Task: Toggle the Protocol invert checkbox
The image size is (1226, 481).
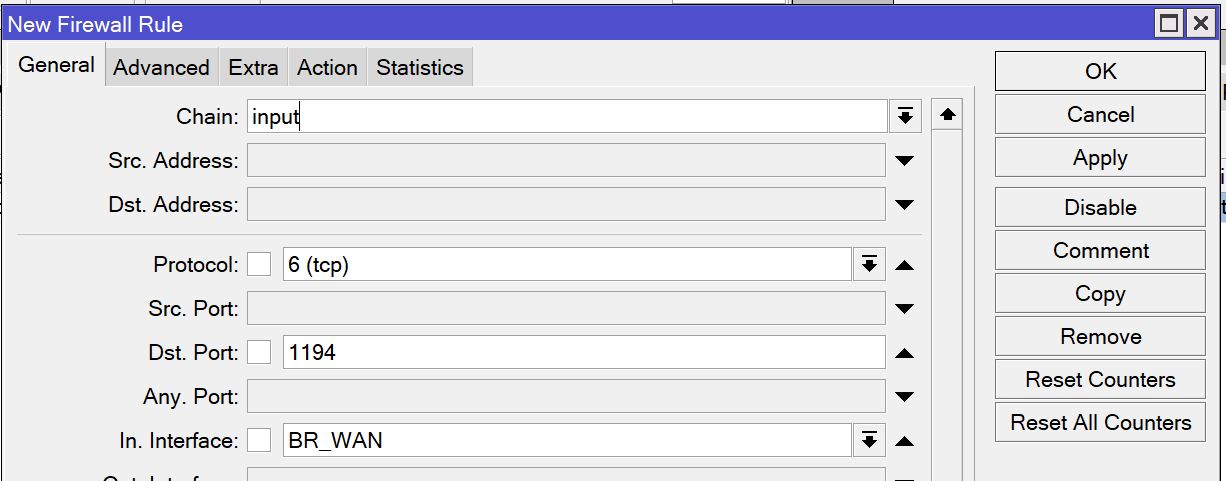Action: (259, 264)
